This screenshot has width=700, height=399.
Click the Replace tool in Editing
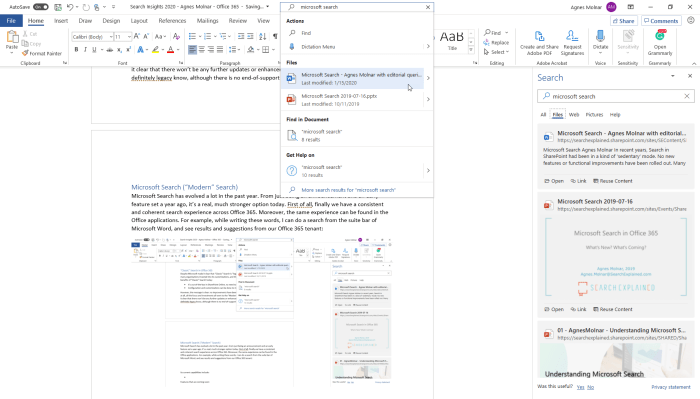(x=496, y=42)
